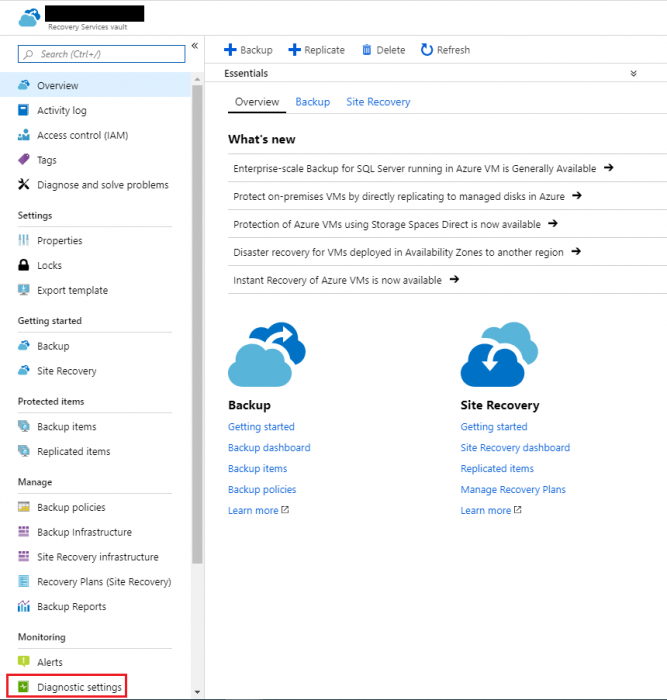Click the Recovery Services vault header icon
This screenshot has width=667, height=700.
(29, 18)
